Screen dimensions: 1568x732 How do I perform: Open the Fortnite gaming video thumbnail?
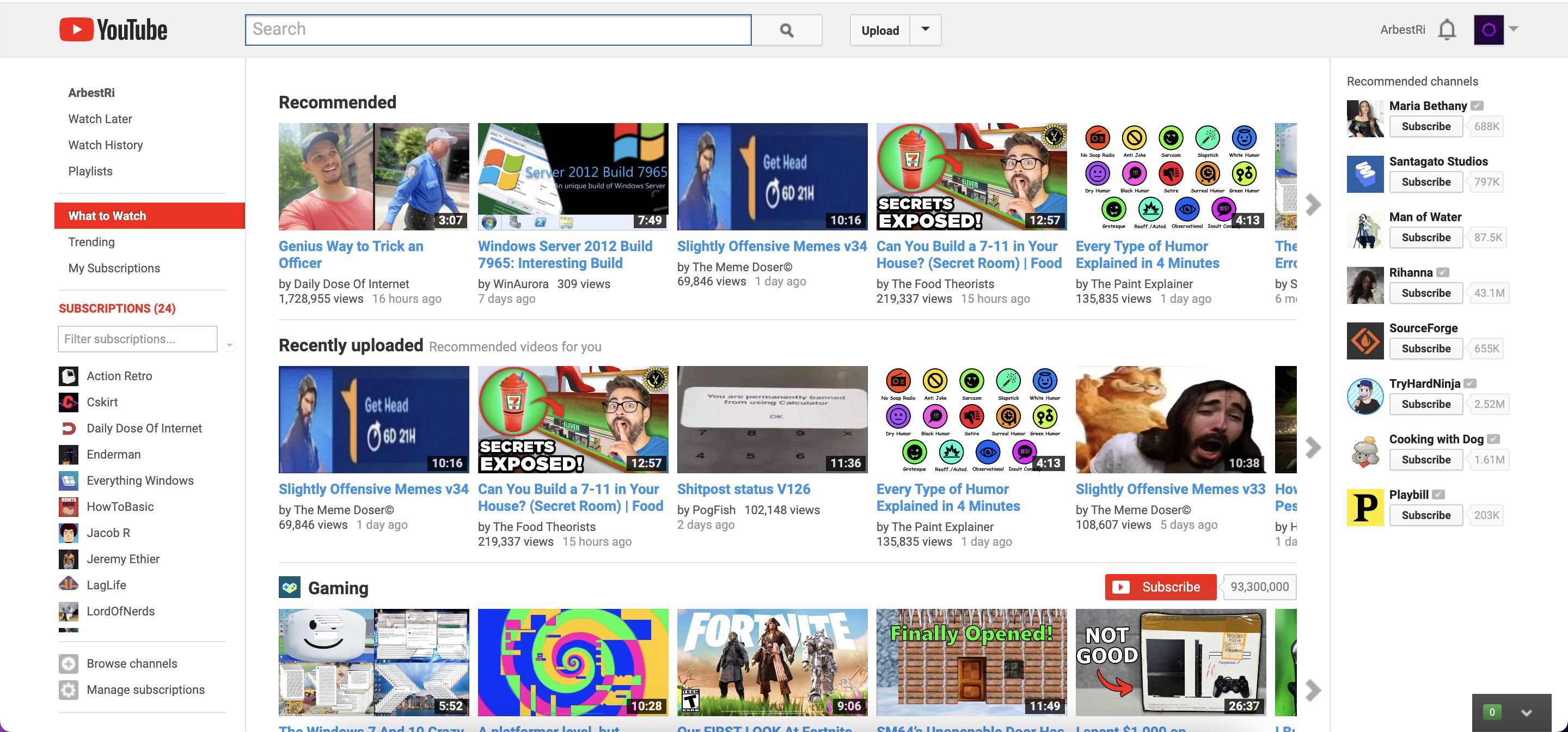(772, 663)
